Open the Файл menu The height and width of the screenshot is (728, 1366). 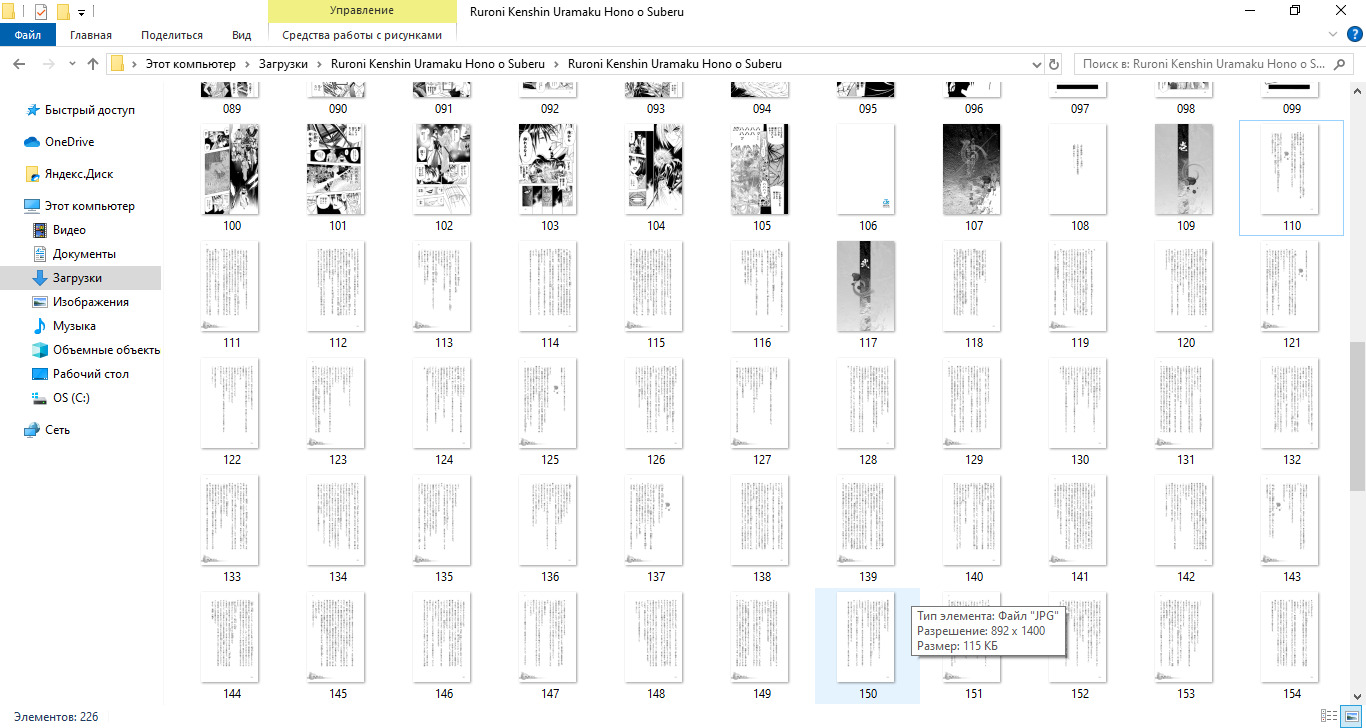[27, 35]
